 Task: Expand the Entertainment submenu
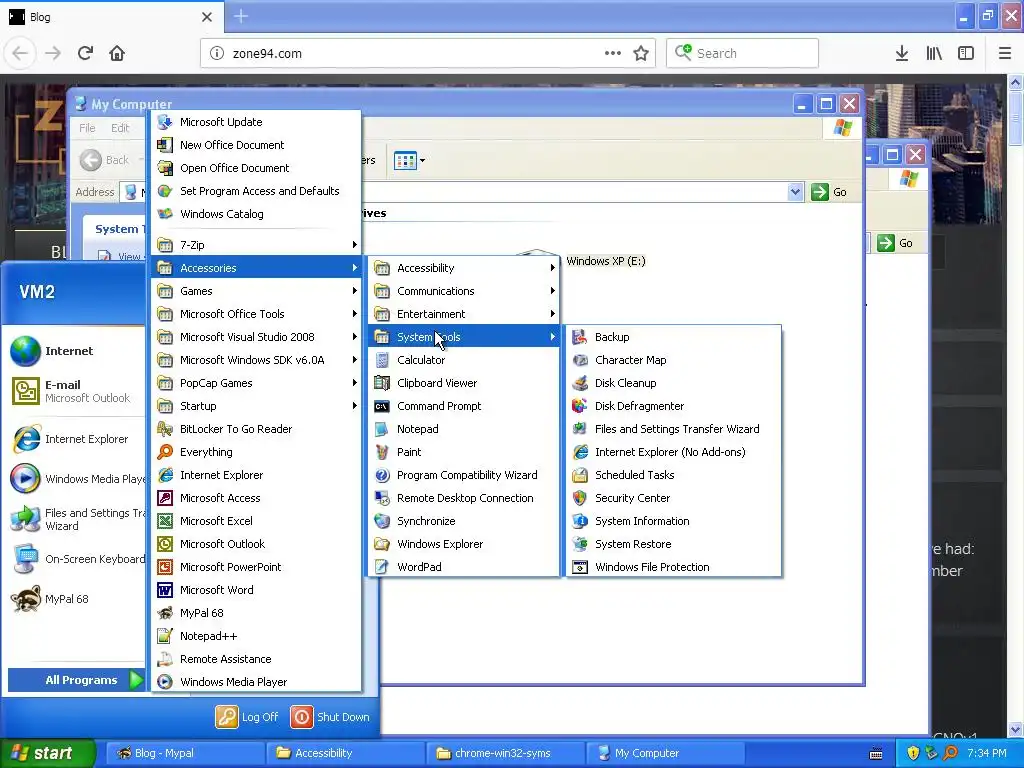(x=464, y=314)
